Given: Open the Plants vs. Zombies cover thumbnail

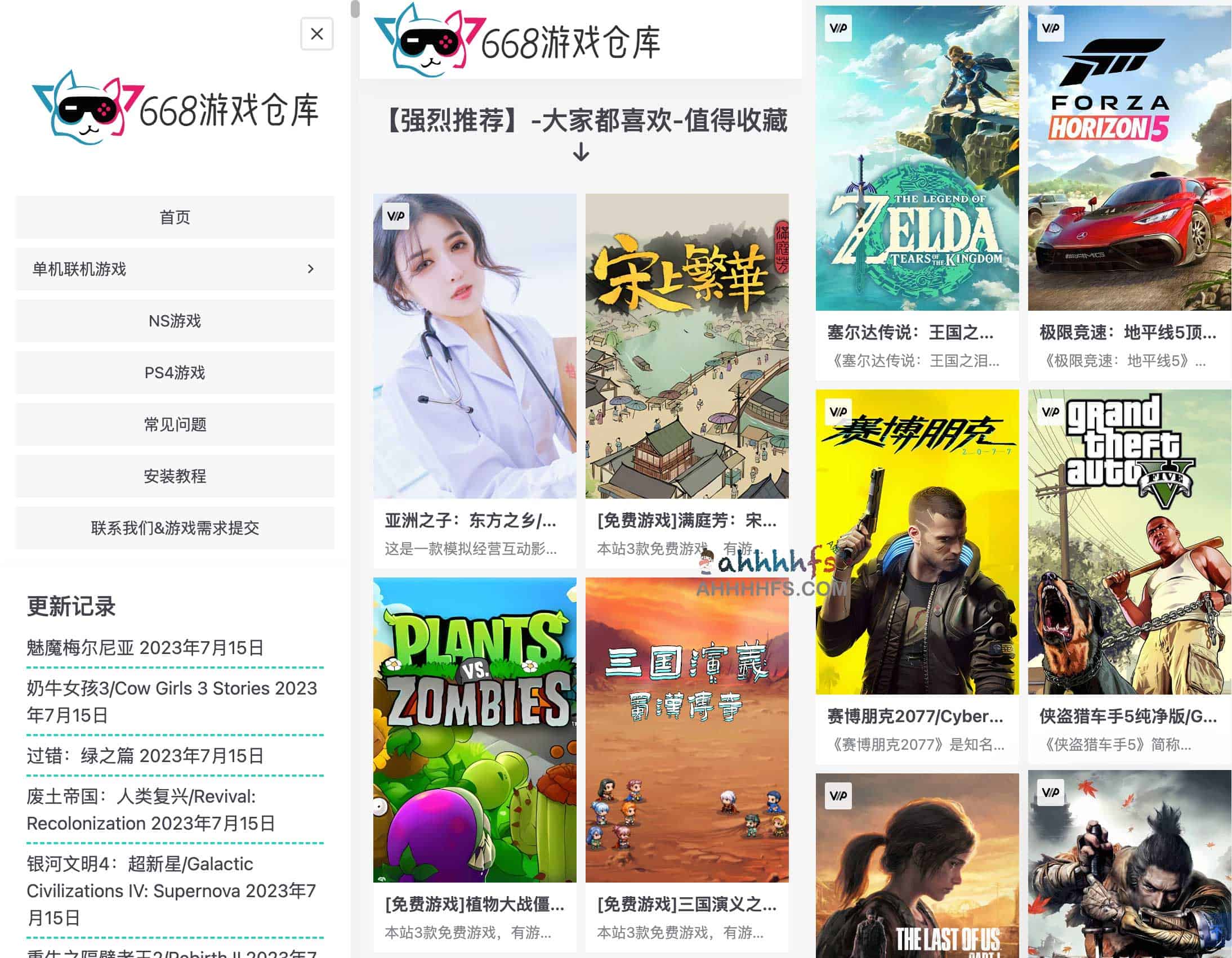Looking at the screenshot, I should (x=475, y=729).
